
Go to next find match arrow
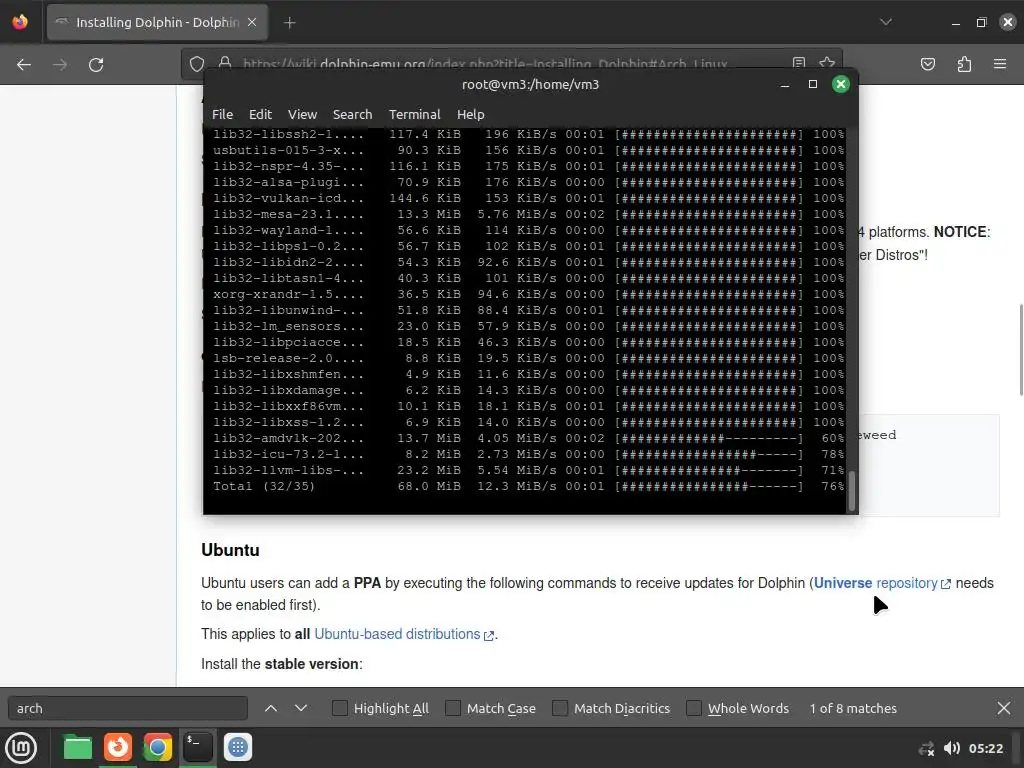click(300, 708)
